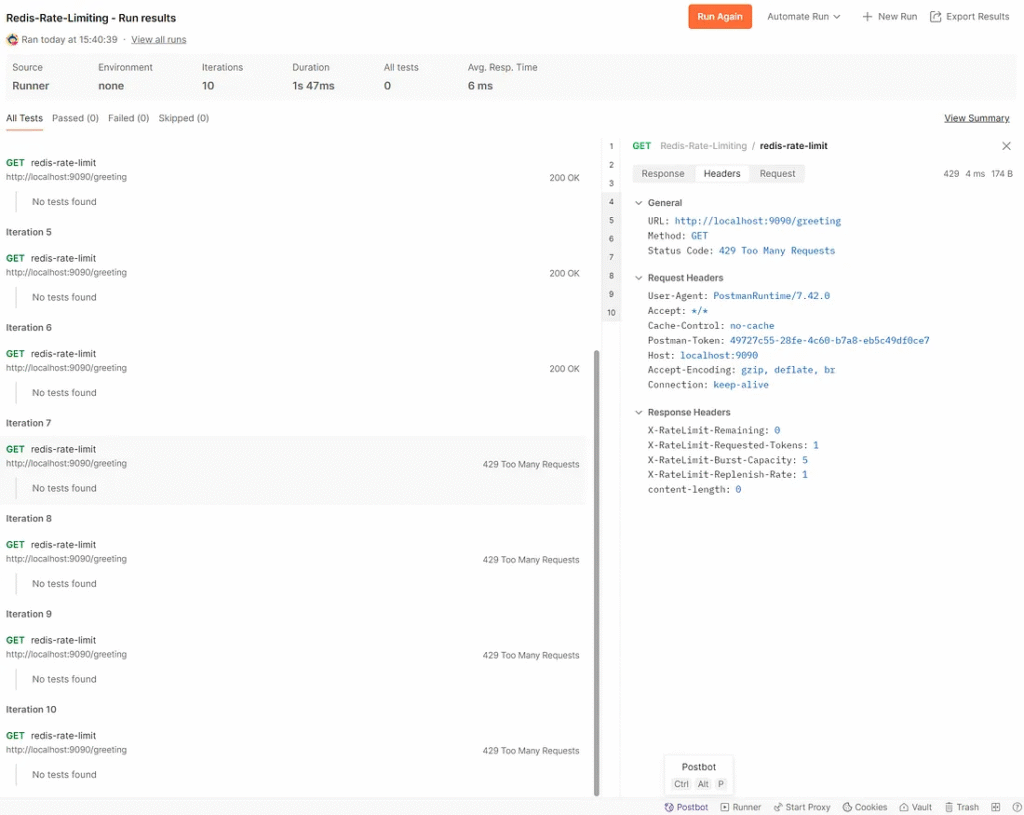This screenshot has height=815, width=1024.
Task: Click the Avg. Resp. Time value 6 ms
Action: pos(480,86)
